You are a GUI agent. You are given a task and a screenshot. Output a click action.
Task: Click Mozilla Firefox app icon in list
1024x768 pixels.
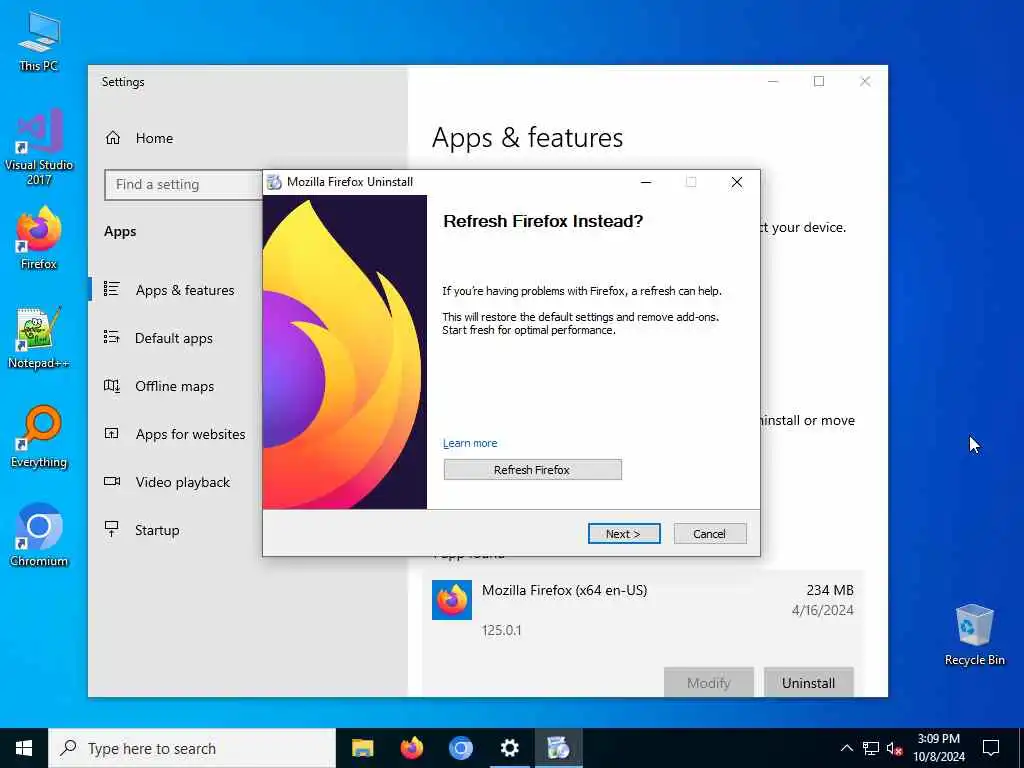[x=452, y=600]
